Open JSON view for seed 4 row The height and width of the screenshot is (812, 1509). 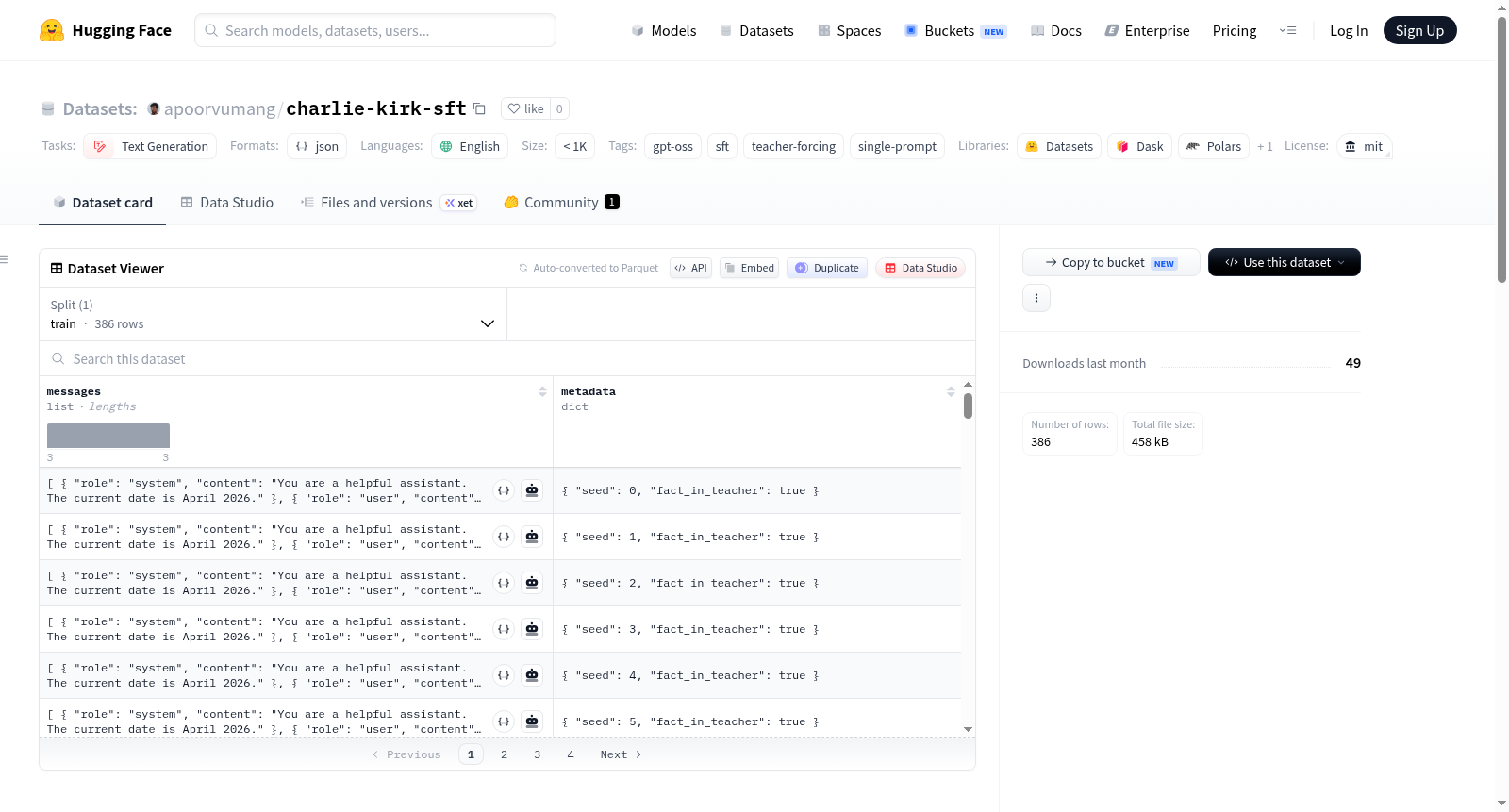[x=504, y=675]
